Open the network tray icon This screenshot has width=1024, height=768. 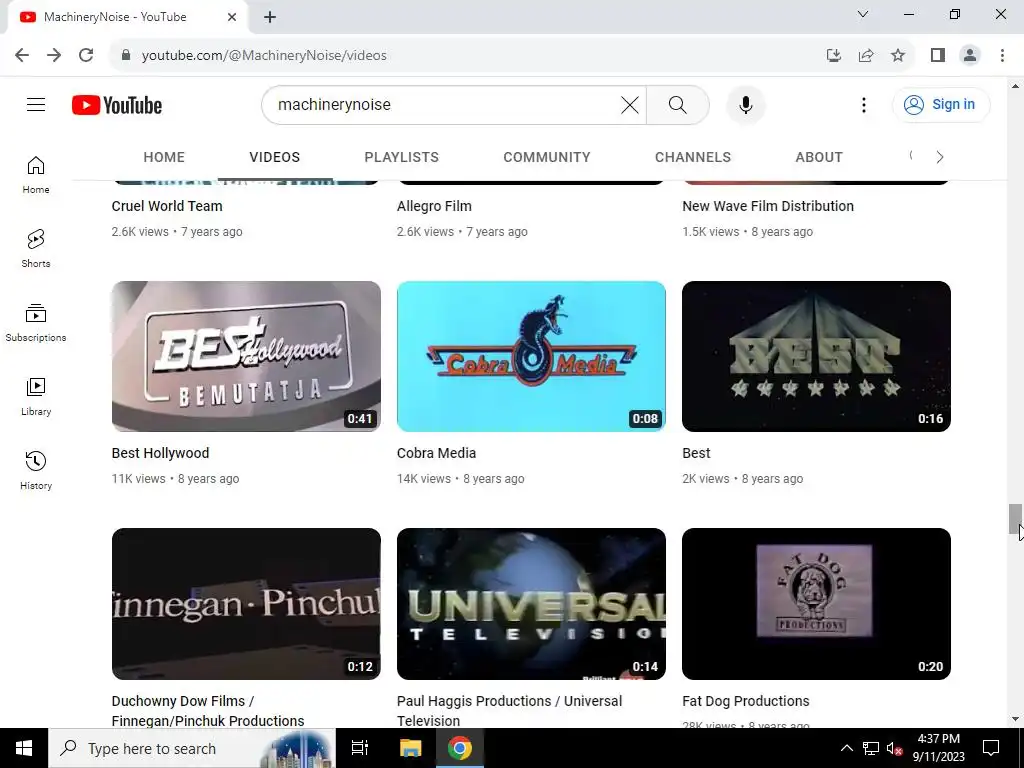(x=871, y=748)
